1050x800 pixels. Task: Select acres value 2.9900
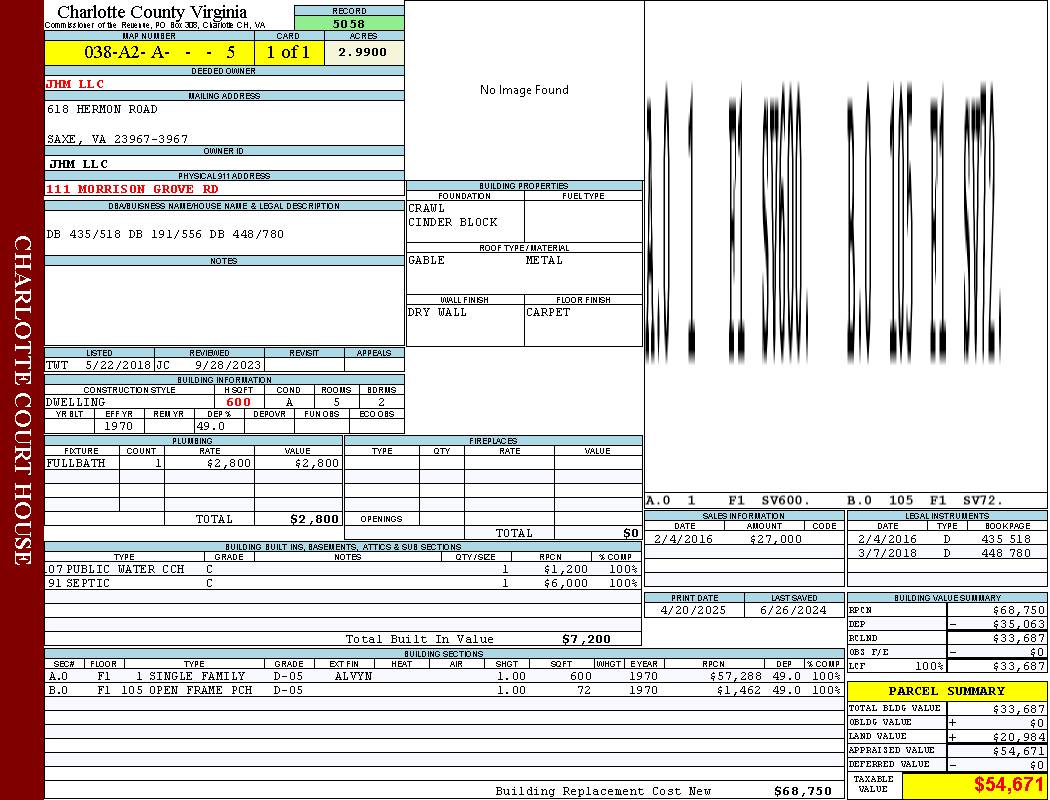(x=362, y=52)
